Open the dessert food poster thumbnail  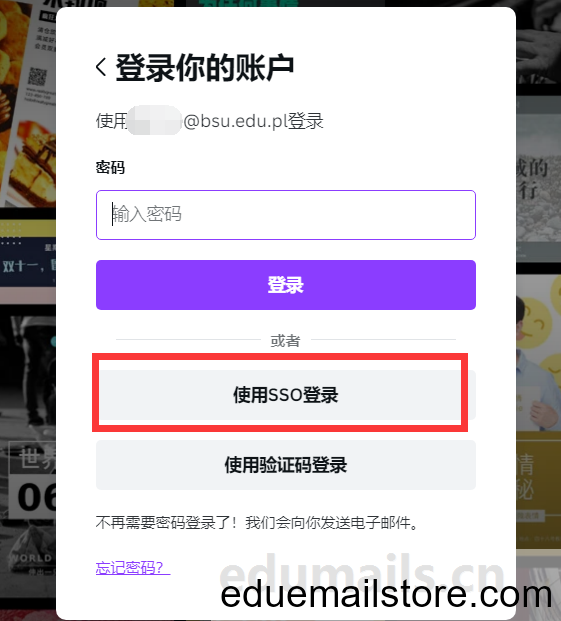[28, 103]
